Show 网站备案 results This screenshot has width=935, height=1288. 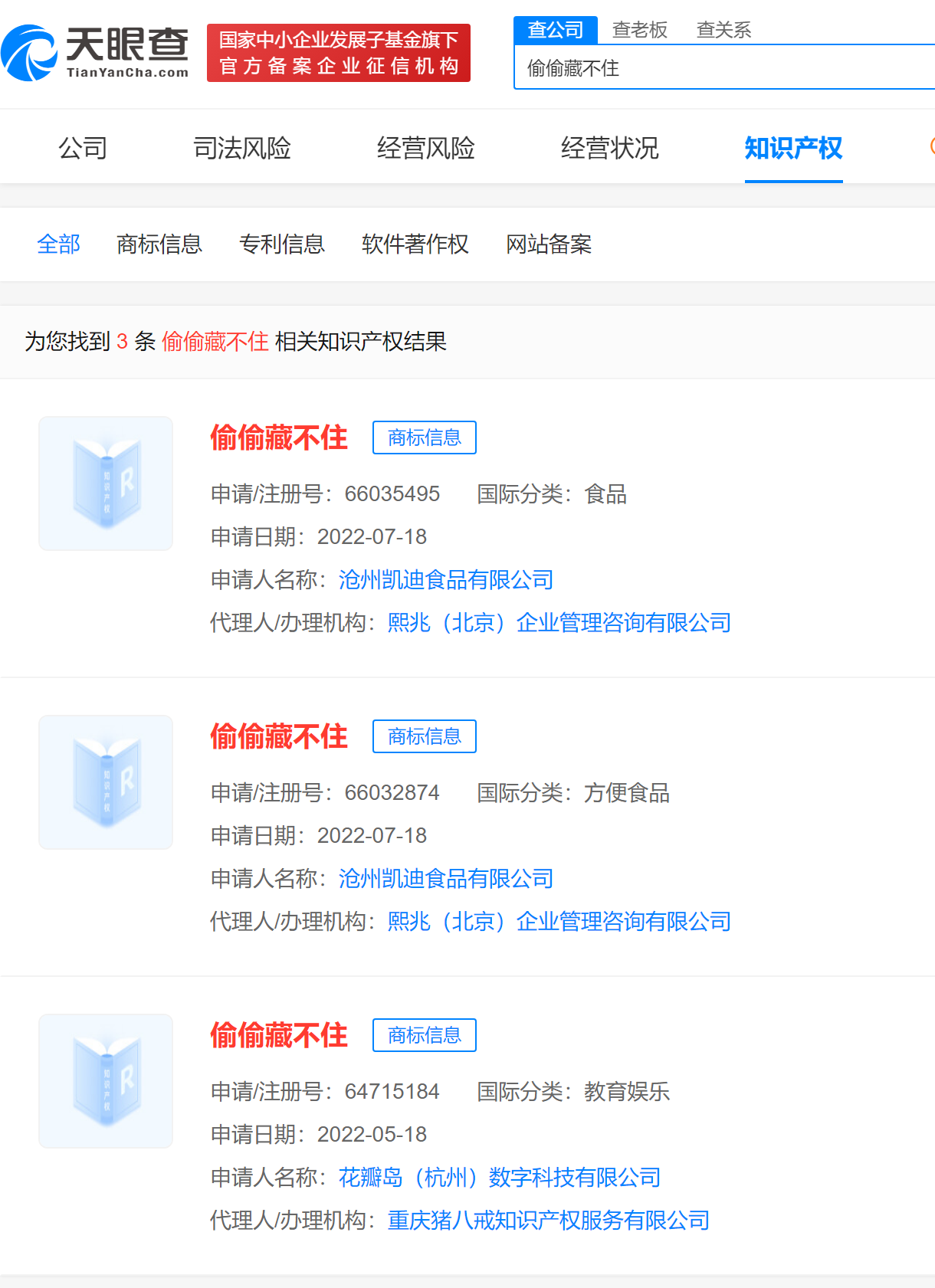tap(549, 244)
